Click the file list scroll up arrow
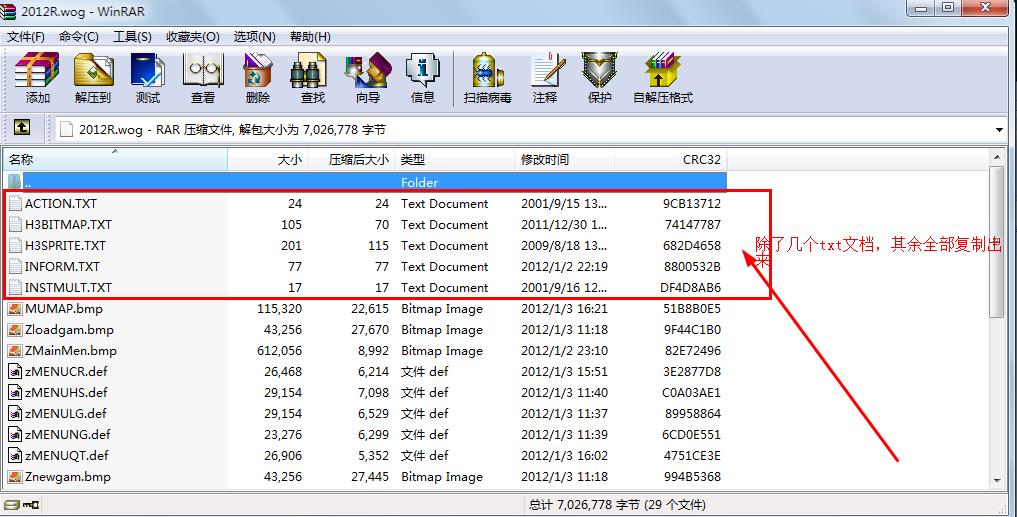Viewport: 1017px width, 517px height. pyautogui.click(x=998, y=158)
